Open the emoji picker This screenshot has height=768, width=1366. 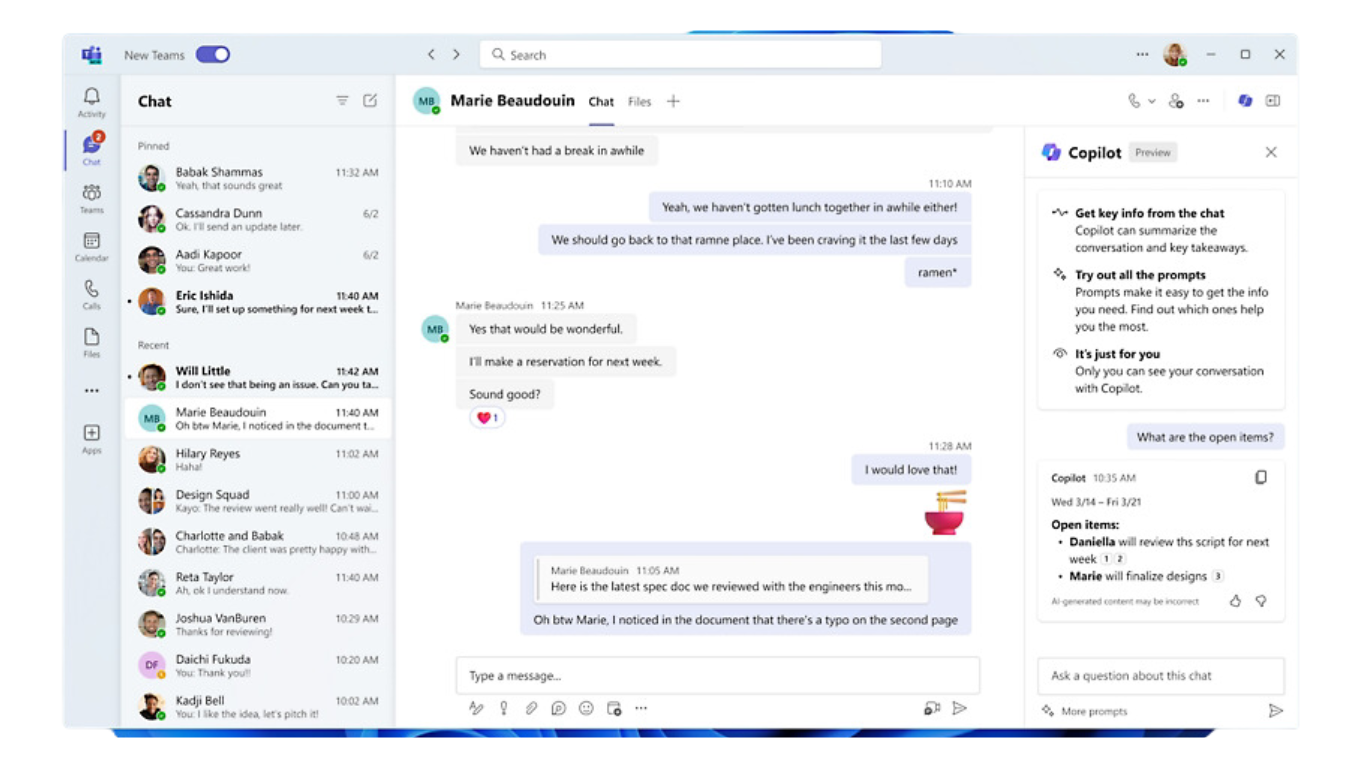click(x=586, y=708)
